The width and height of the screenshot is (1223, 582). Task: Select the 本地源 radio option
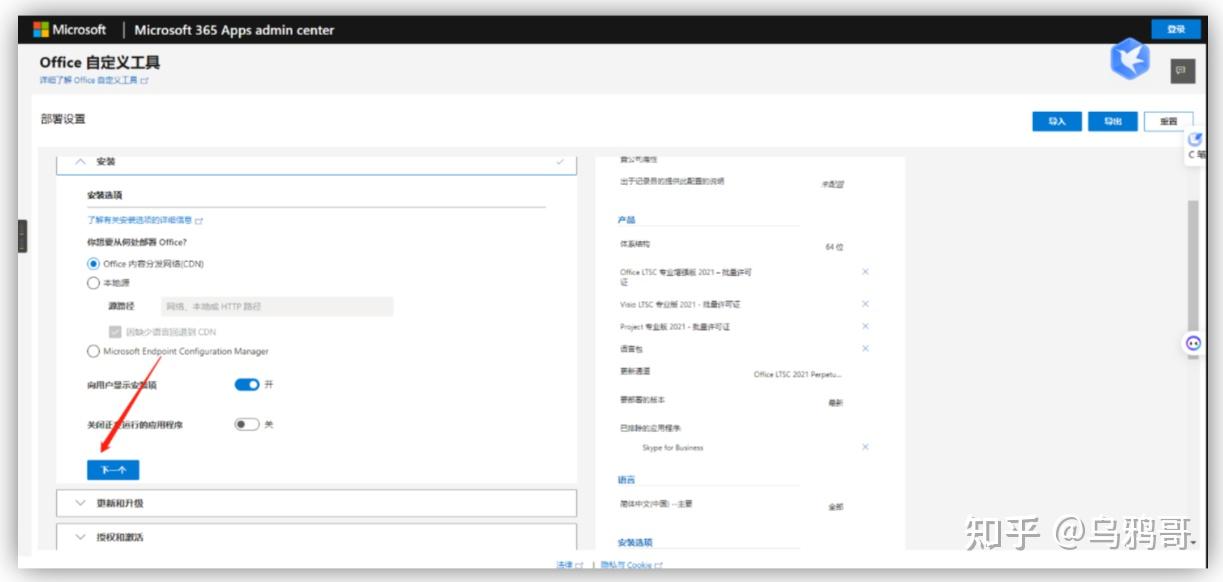coord(93,283)
